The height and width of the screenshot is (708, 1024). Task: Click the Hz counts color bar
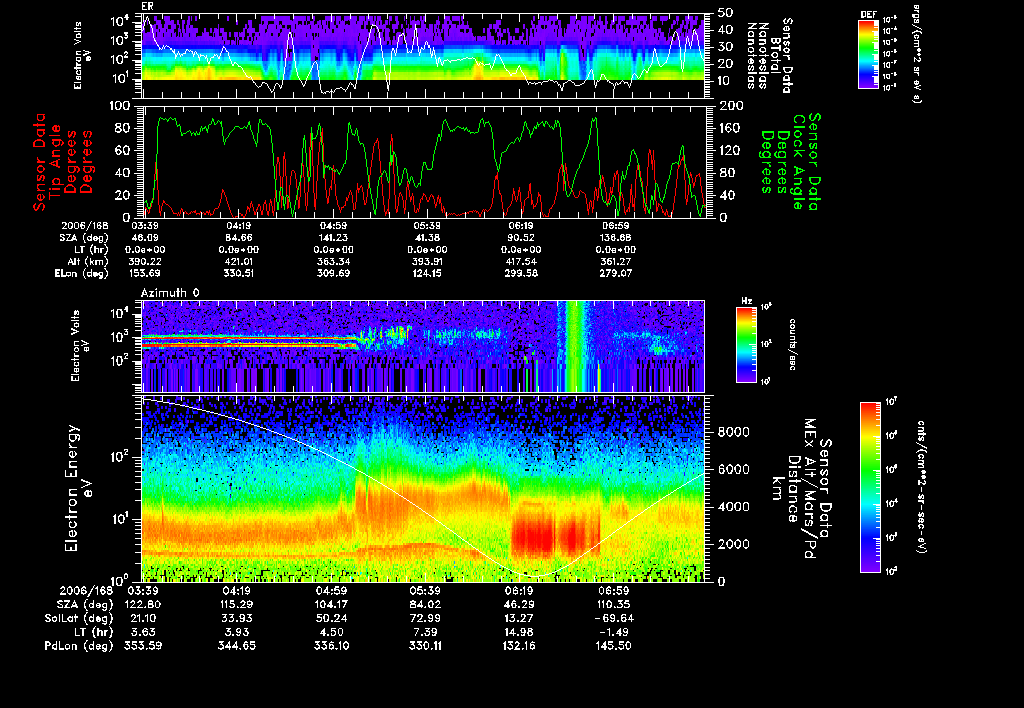point(746,345)
